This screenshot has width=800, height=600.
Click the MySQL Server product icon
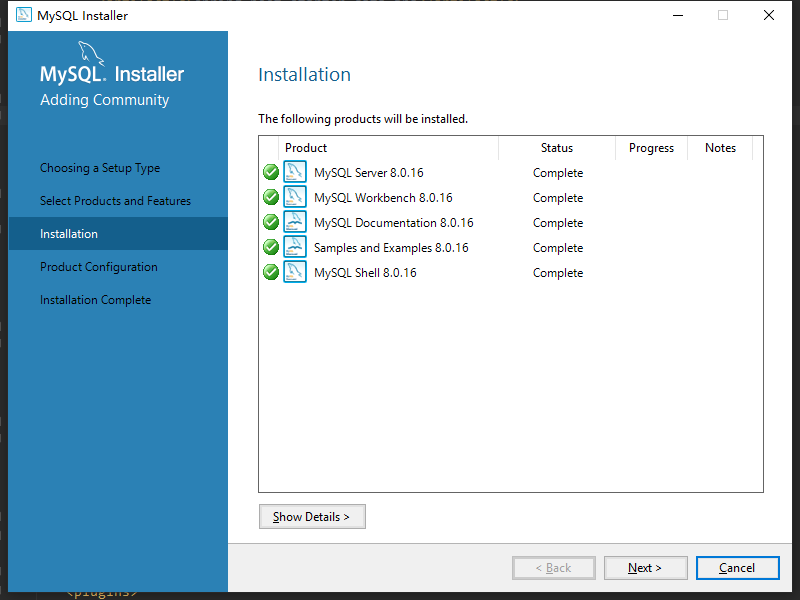(x=295, y=172)
